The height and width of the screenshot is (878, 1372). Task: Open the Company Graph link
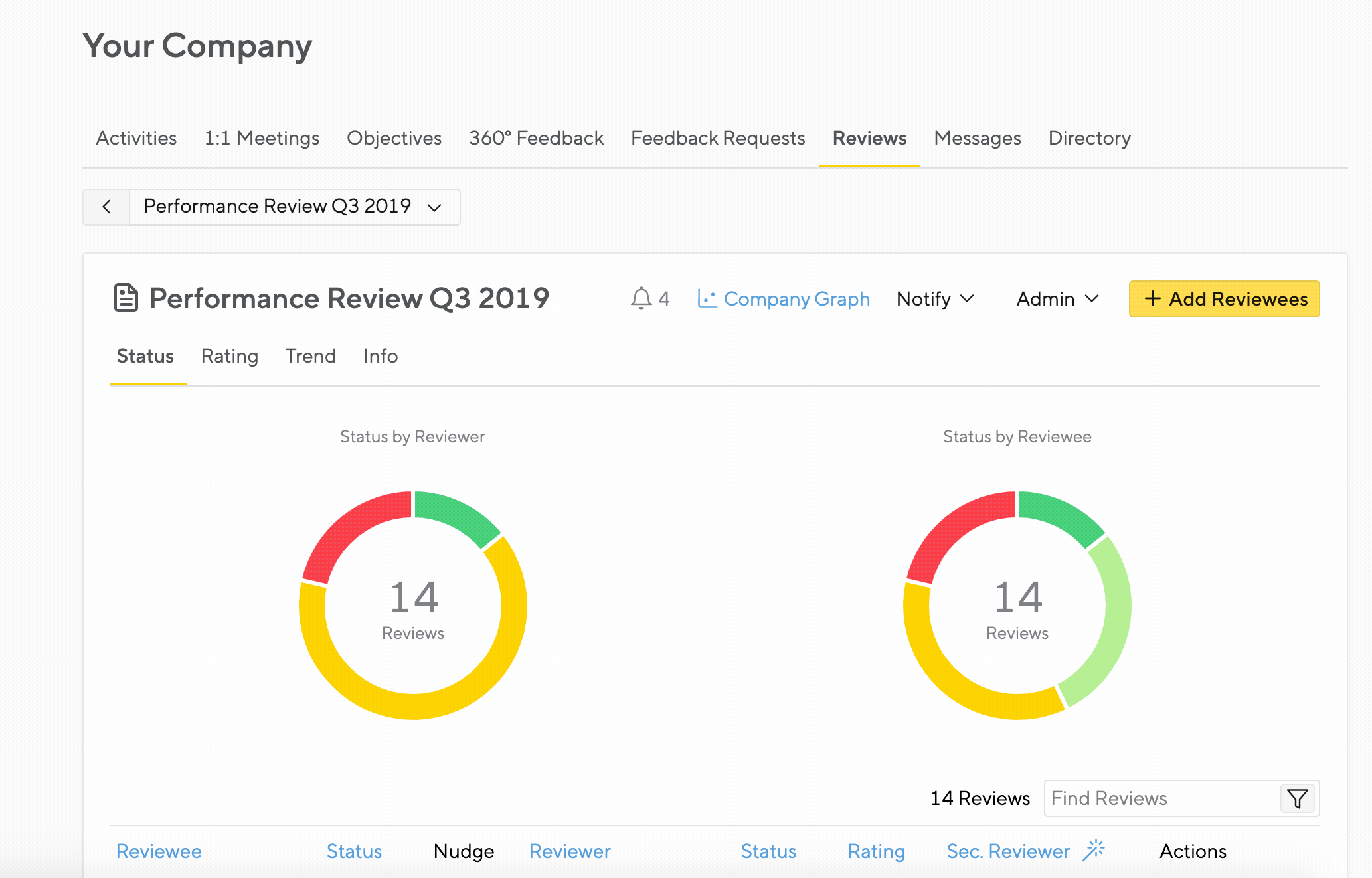(x=796, y=299)
